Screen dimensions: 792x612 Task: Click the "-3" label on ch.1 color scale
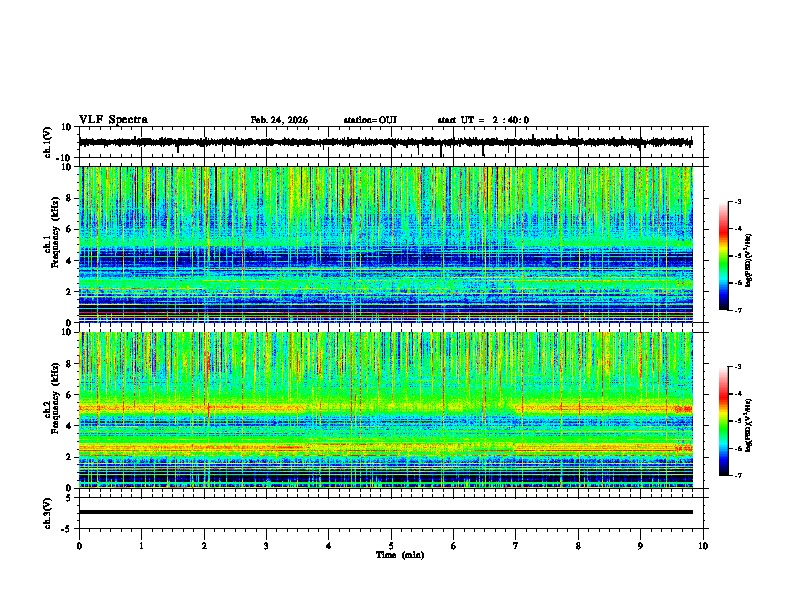737,201
